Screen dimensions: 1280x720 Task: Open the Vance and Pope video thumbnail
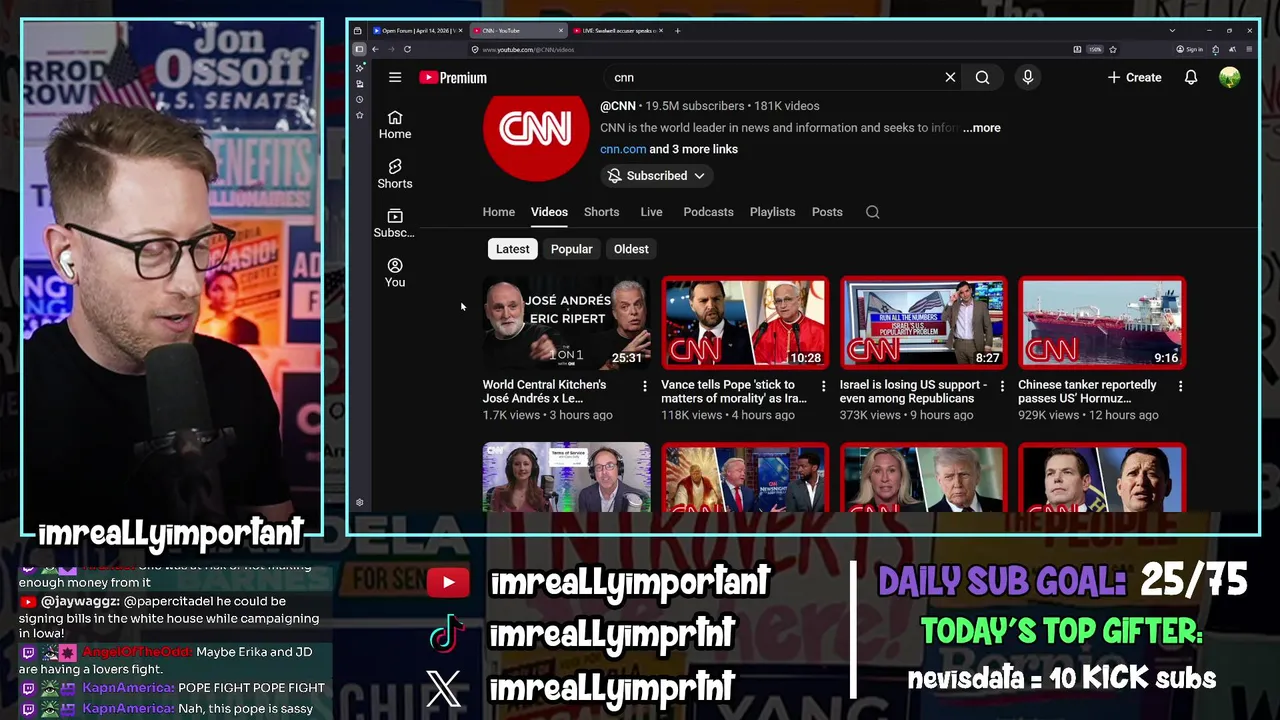[745, 322]
